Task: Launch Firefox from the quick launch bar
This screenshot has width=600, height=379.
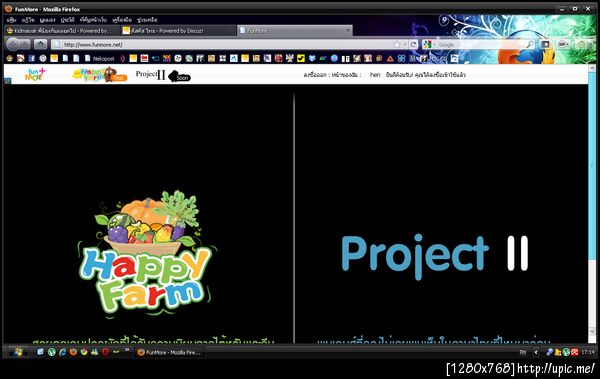Action: pos(73,352)
